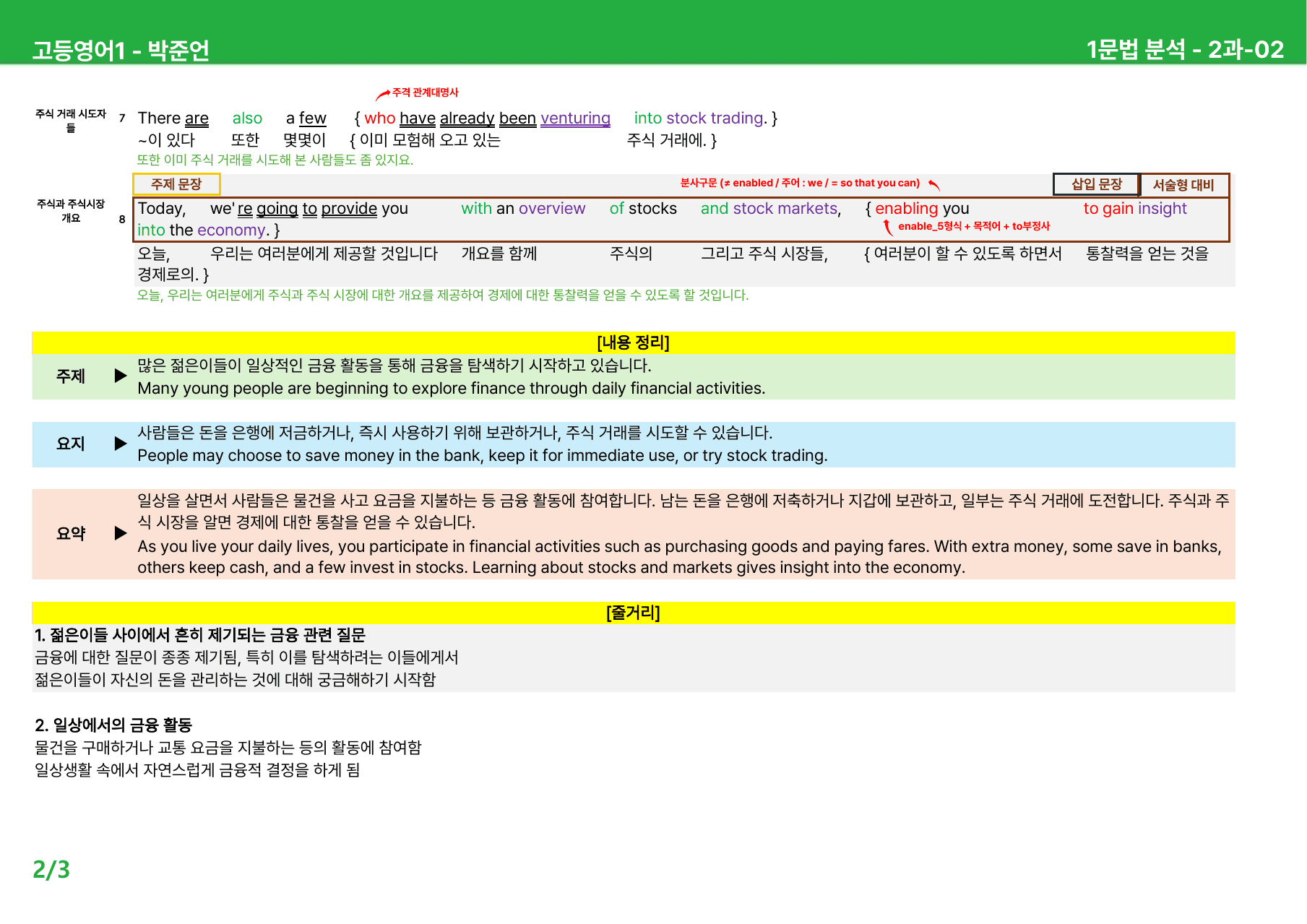Click the phrase 'and stock markets,'

[770, 208]
